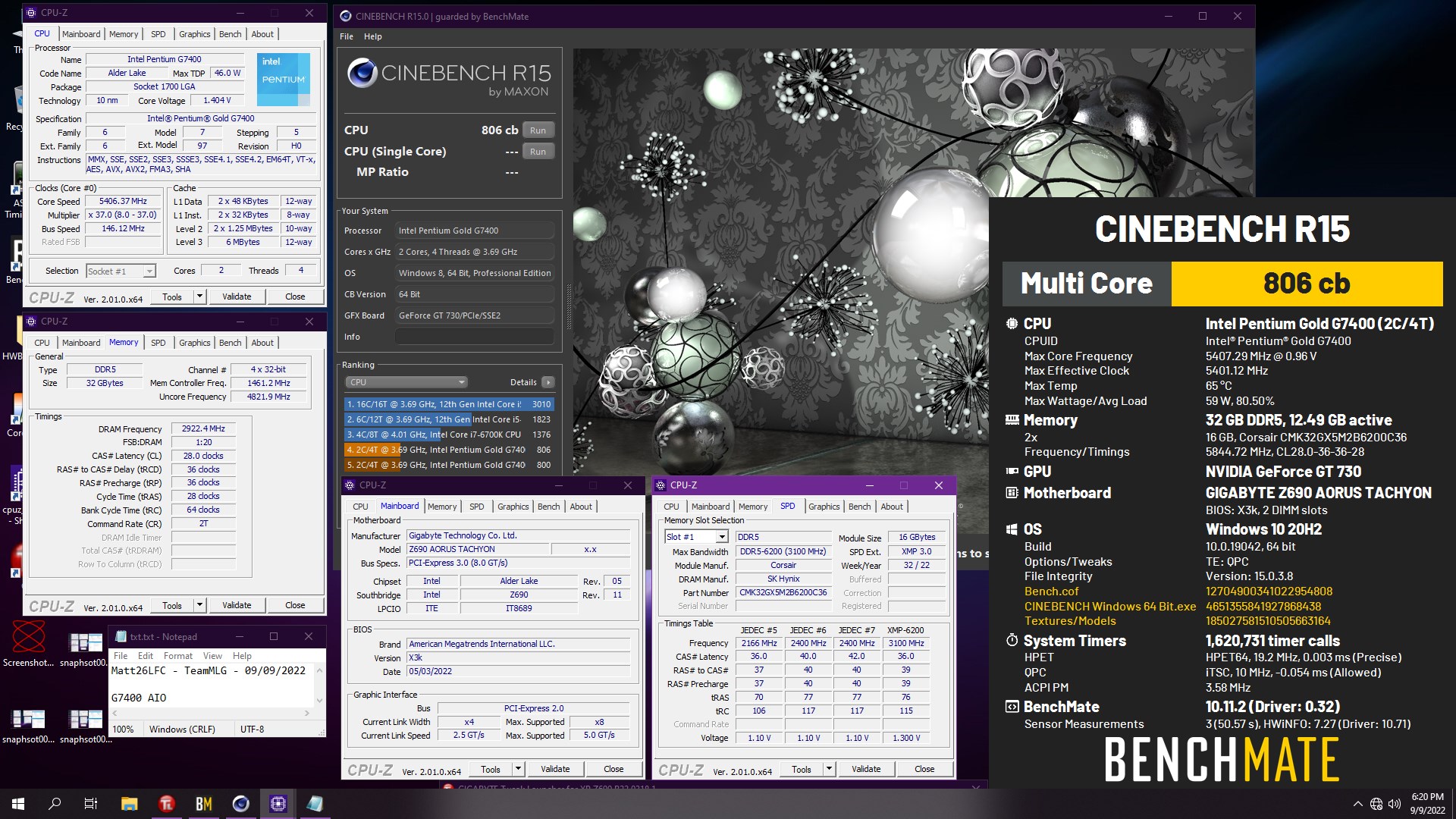Click Core Speed value '5406.37 MHz'
Viewport: 1456px width, 819px height.
[x=124, y=202]
